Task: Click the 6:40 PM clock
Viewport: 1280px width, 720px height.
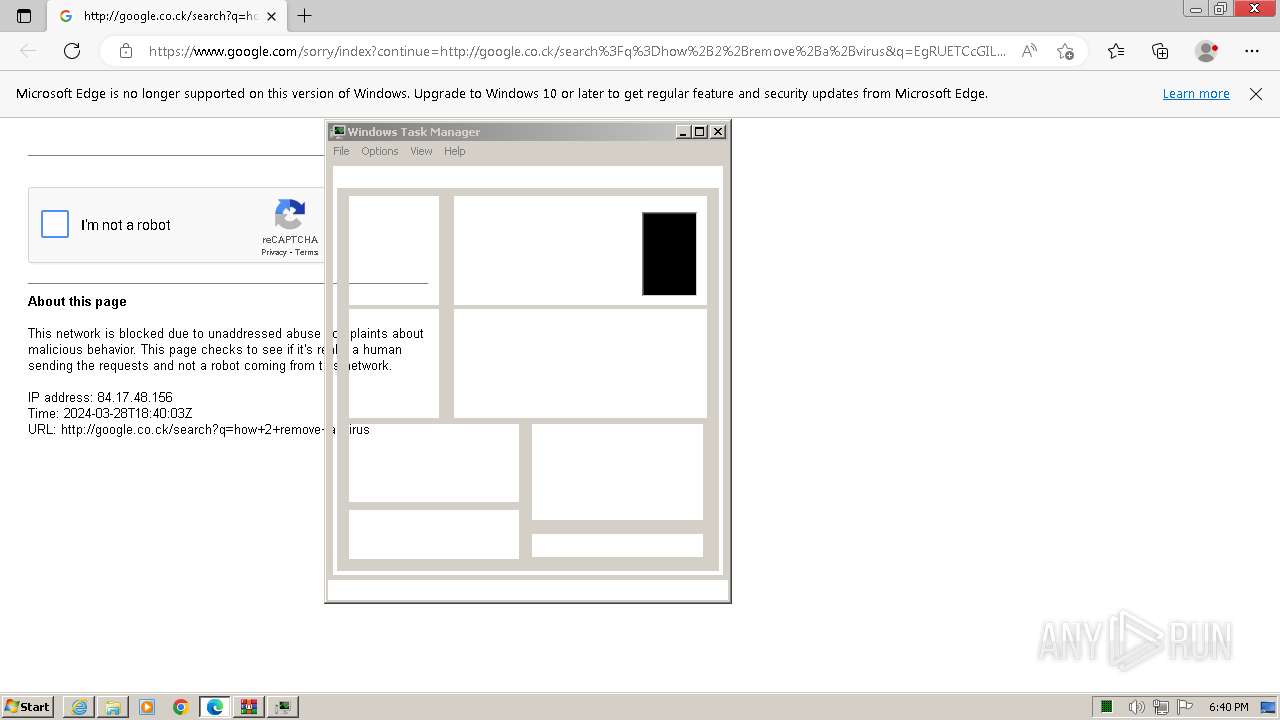Action: pos(1228,707)
